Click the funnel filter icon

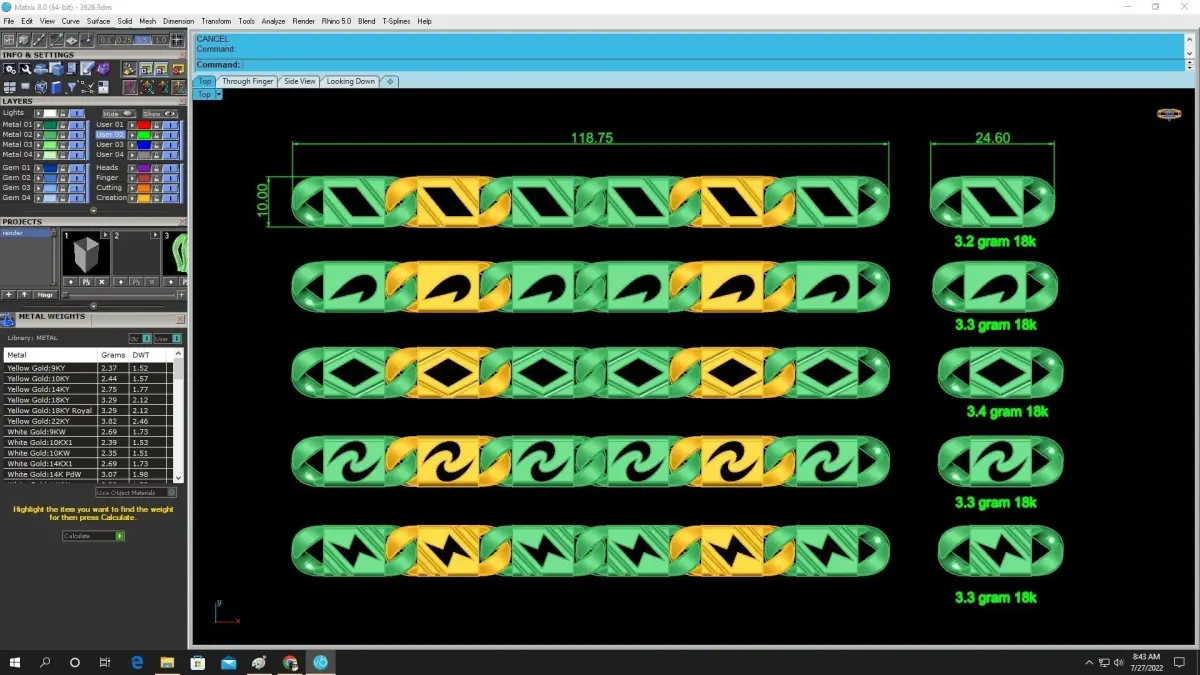[x=71, y=87]
